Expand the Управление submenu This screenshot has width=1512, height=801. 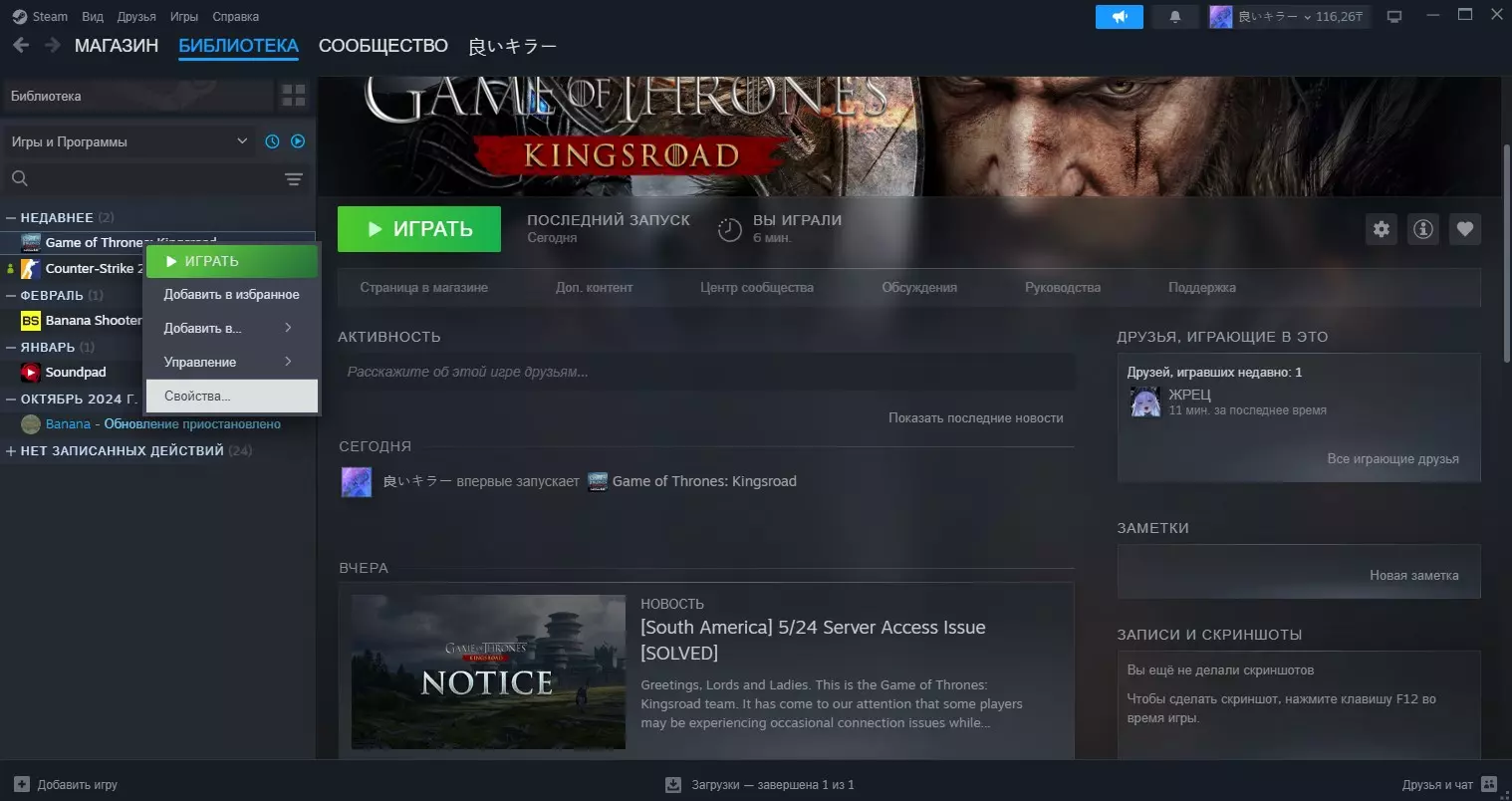click(x=232, y=363)
